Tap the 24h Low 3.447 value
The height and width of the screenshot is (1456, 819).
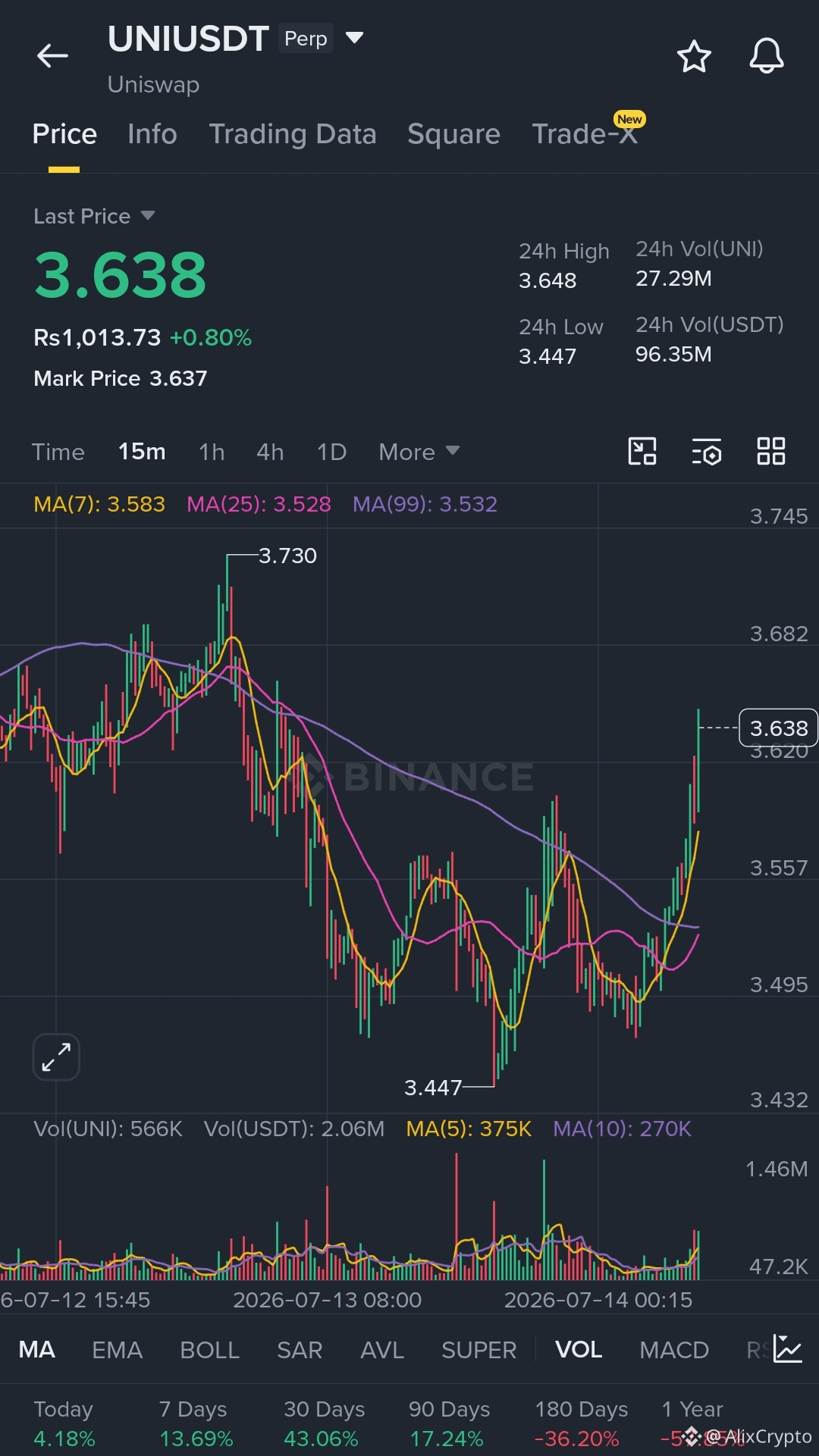pyautogui.click(x=548, y=356)
